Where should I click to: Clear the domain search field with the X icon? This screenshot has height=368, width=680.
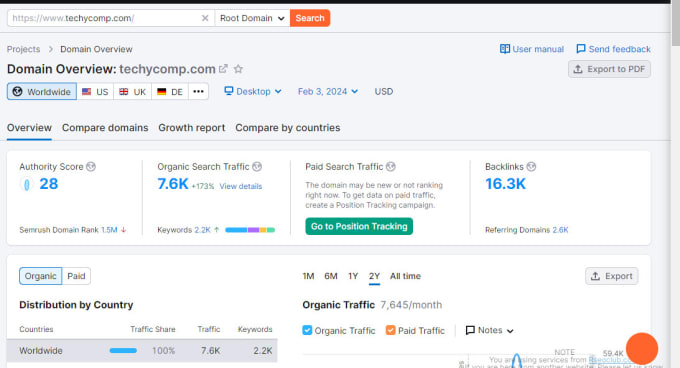tap(205, 18)
